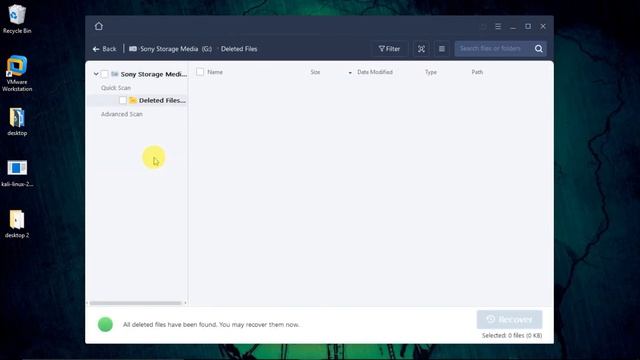This screenshot has height=360, width=640.
Task: Close the recovery application window
Action: click(x=543, y=26)
